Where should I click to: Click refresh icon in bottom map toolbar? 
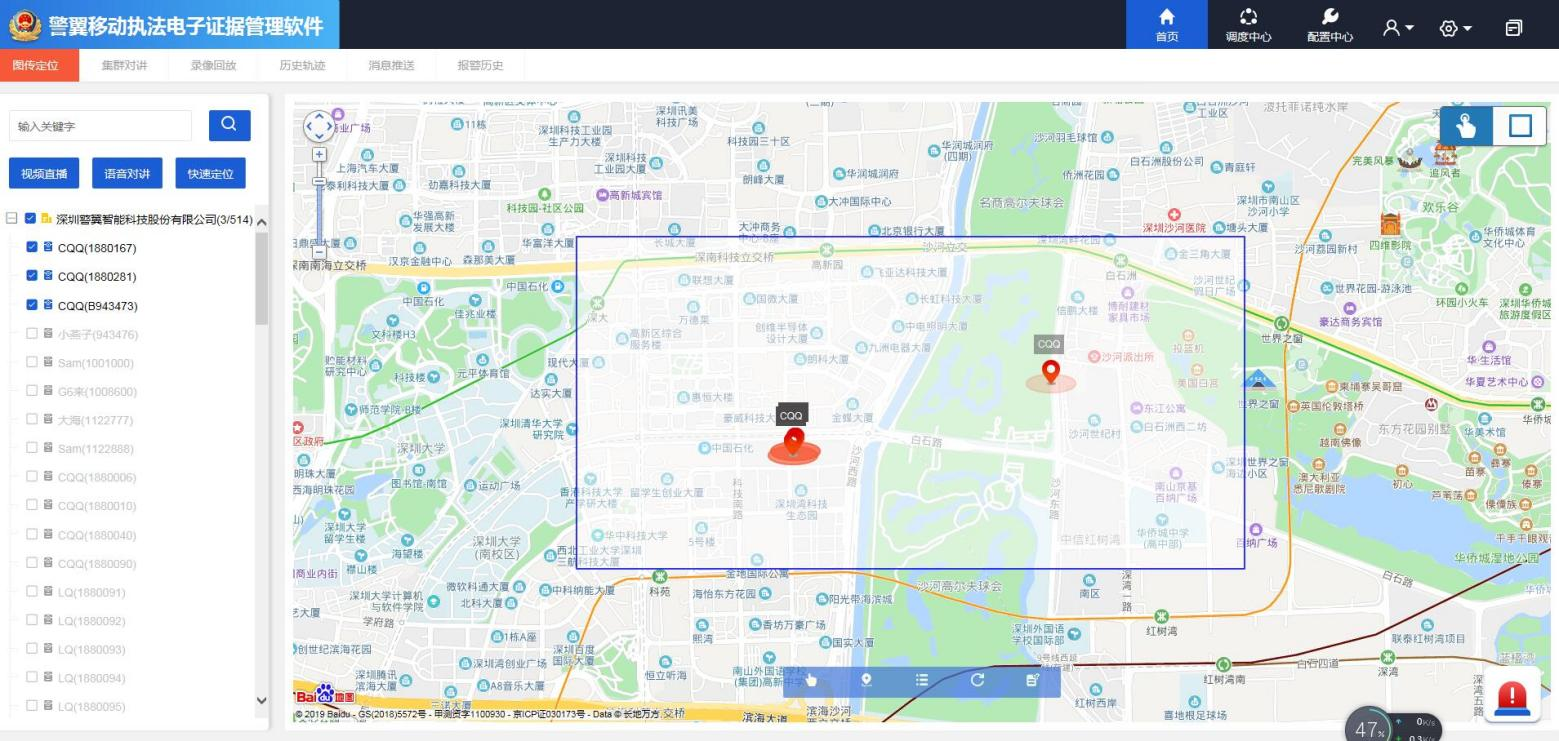pos(977,680)
